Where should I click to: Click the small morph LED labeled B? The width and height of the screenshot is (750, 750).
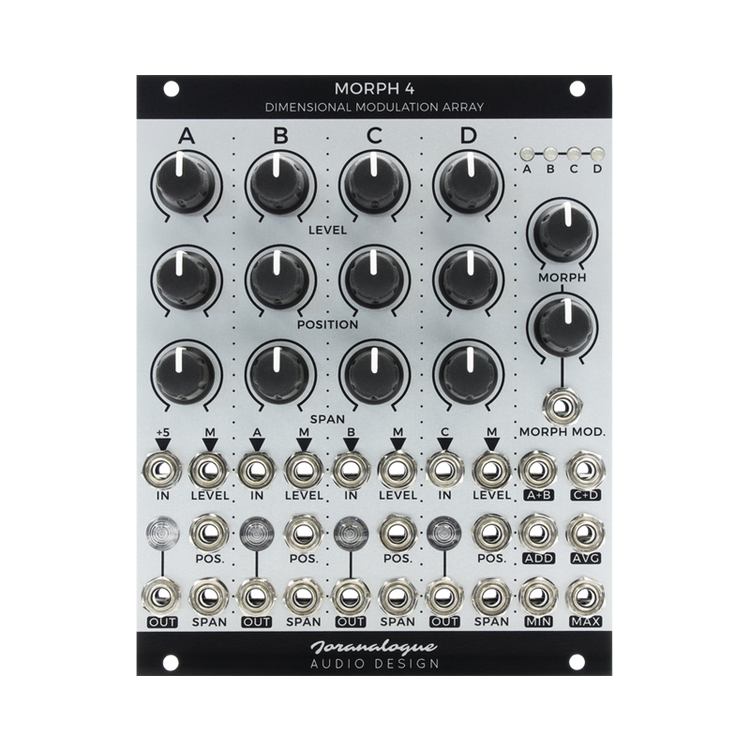(x=551, y=154)
